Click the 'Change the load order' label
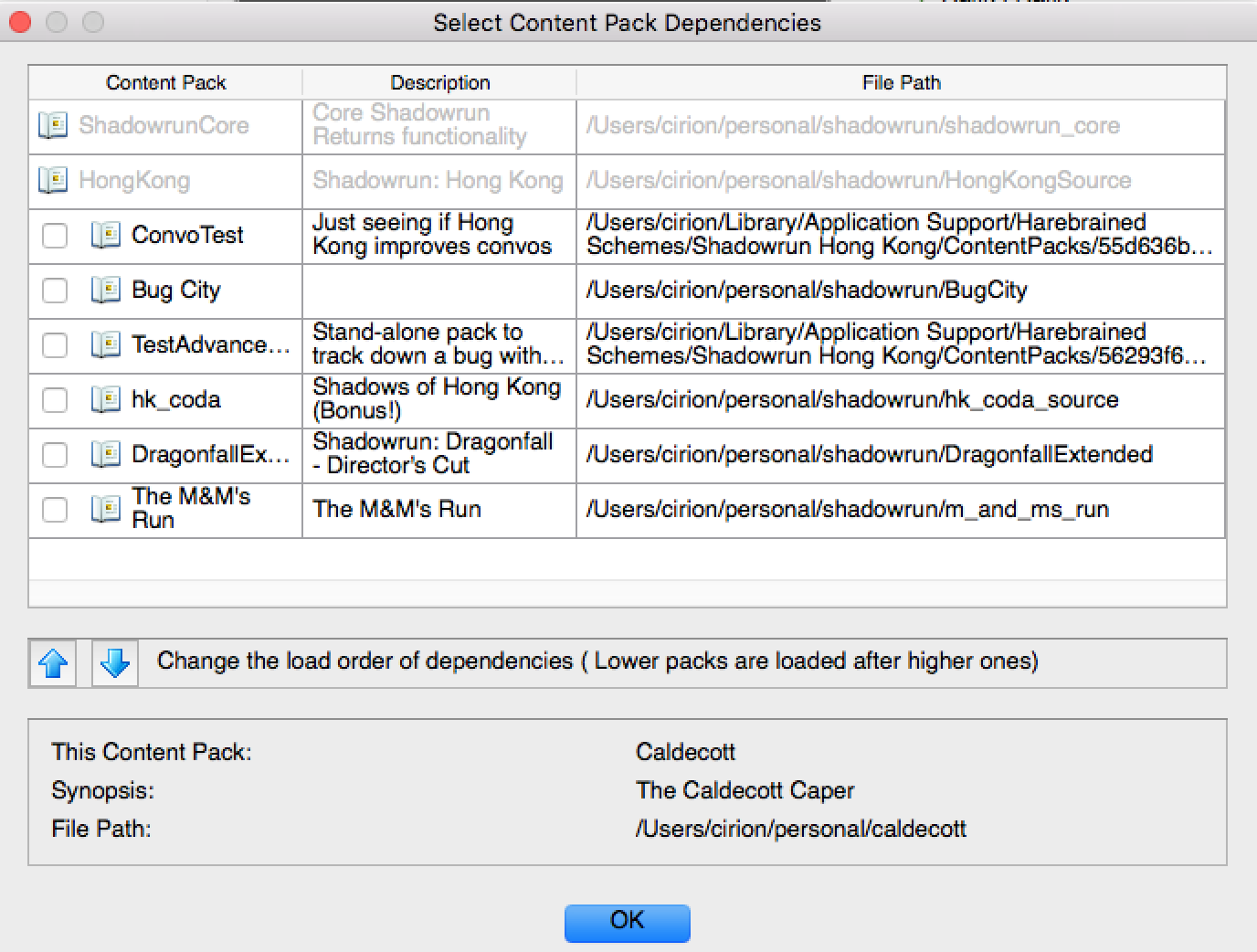1257x952 pixels. coord(597,661)
